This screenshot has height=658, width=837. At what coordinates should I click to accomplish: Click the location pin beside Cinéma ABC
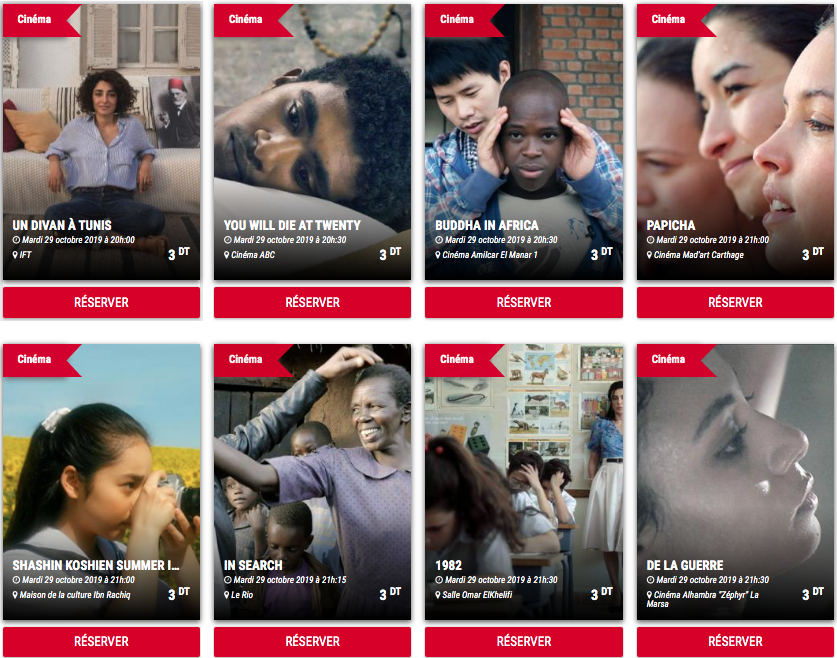point(226,255)
